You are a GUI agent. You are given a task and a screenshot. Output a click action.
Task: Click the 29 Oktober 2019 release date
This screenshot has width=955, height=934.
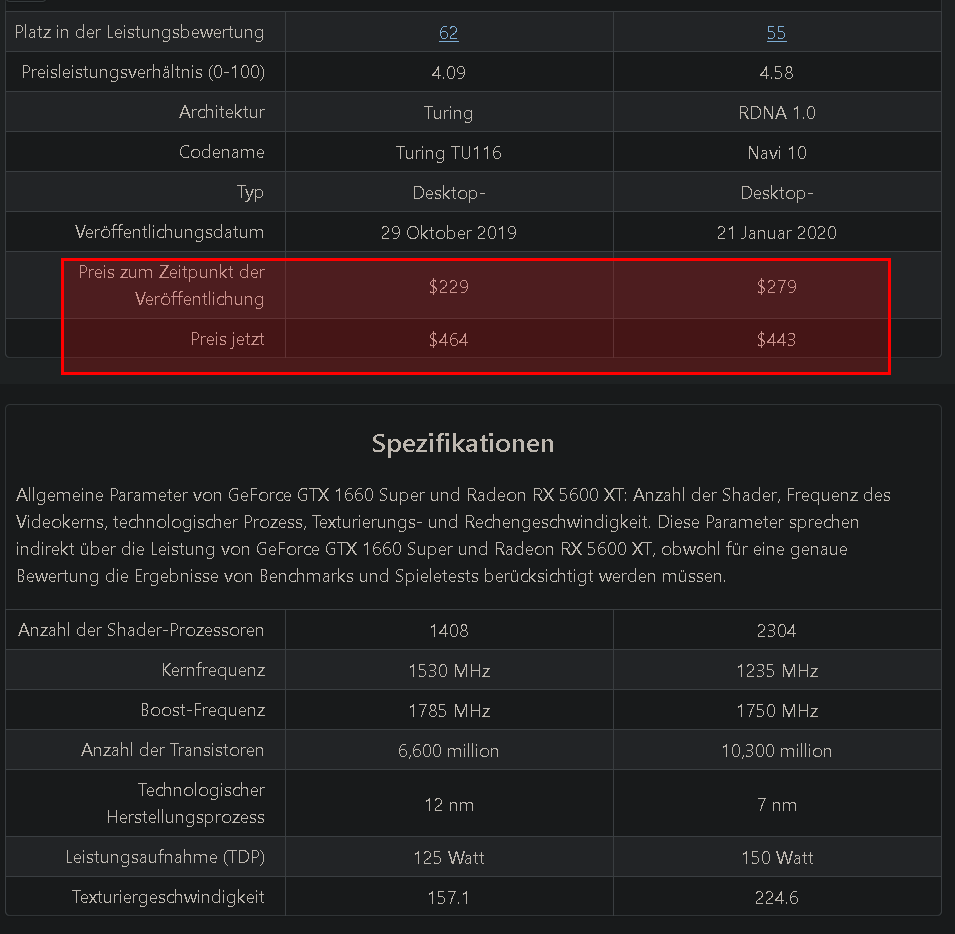pos(449,233)
